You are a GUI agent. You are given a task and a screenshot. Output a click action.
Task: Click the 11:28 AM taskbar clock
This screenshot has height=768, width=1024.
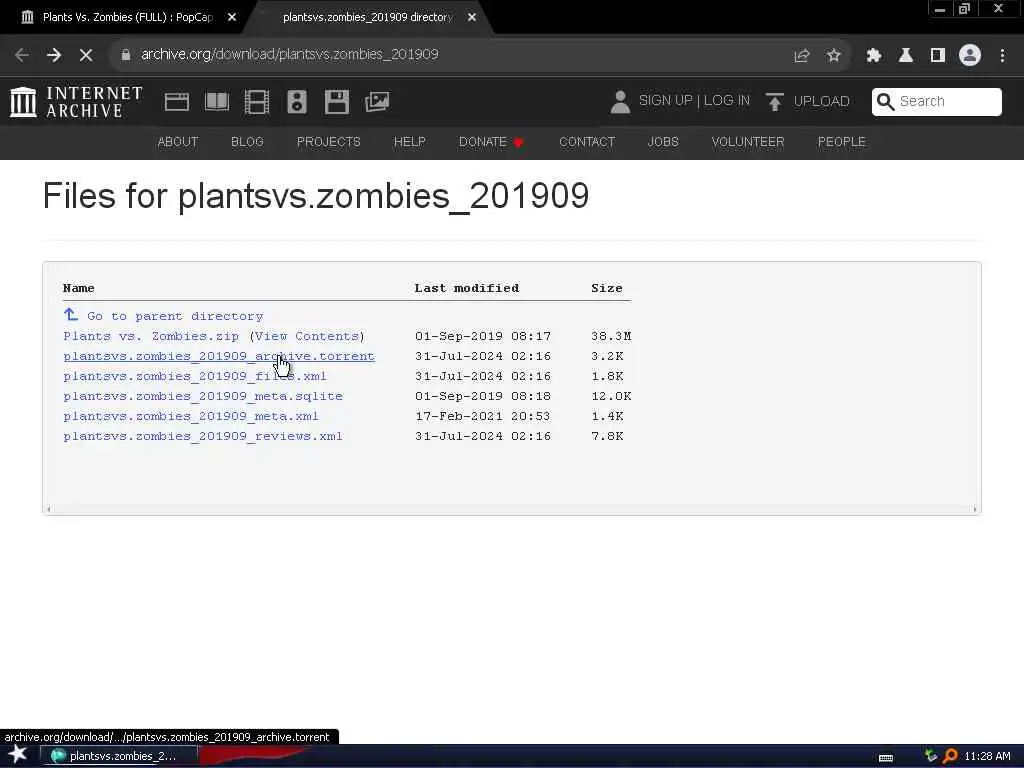[x=987, y=756]
